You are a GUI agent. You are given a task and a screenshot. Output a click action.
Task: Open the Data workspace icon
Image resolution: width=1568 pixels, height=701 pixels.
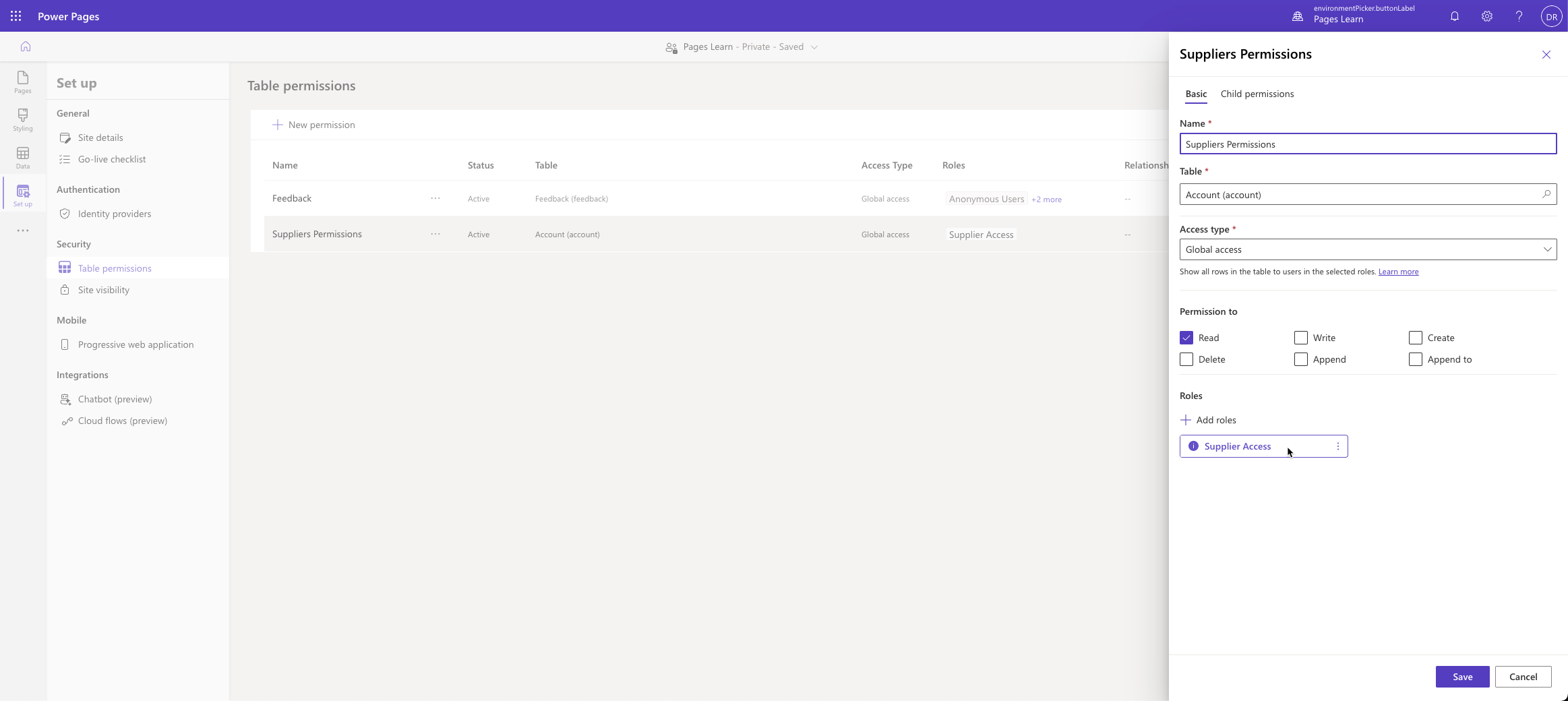[23, 157]
